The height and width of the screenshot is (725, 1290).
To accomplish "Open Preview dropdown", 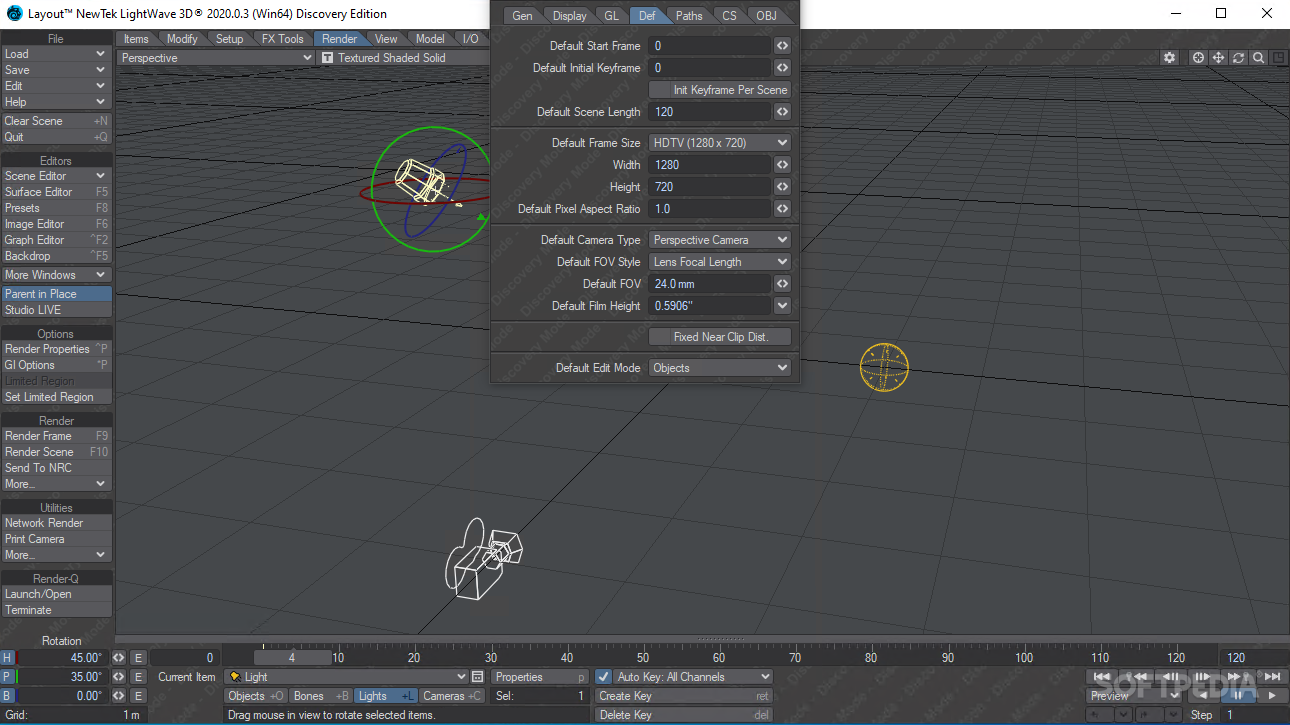I will point(1134,695).
